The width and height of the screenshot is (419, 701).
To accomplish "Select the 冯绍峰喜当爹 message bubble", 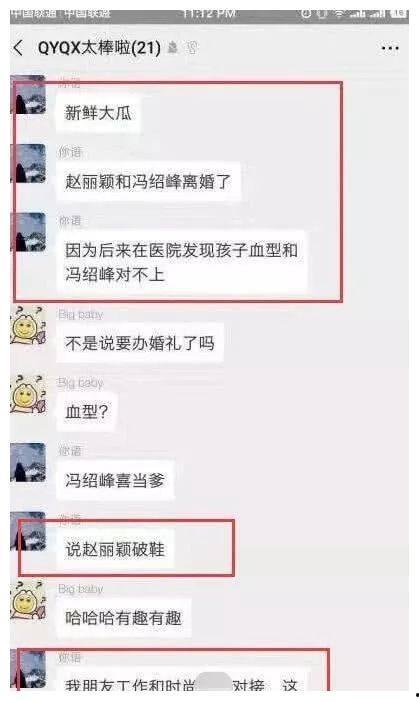I will click(115, 481).
